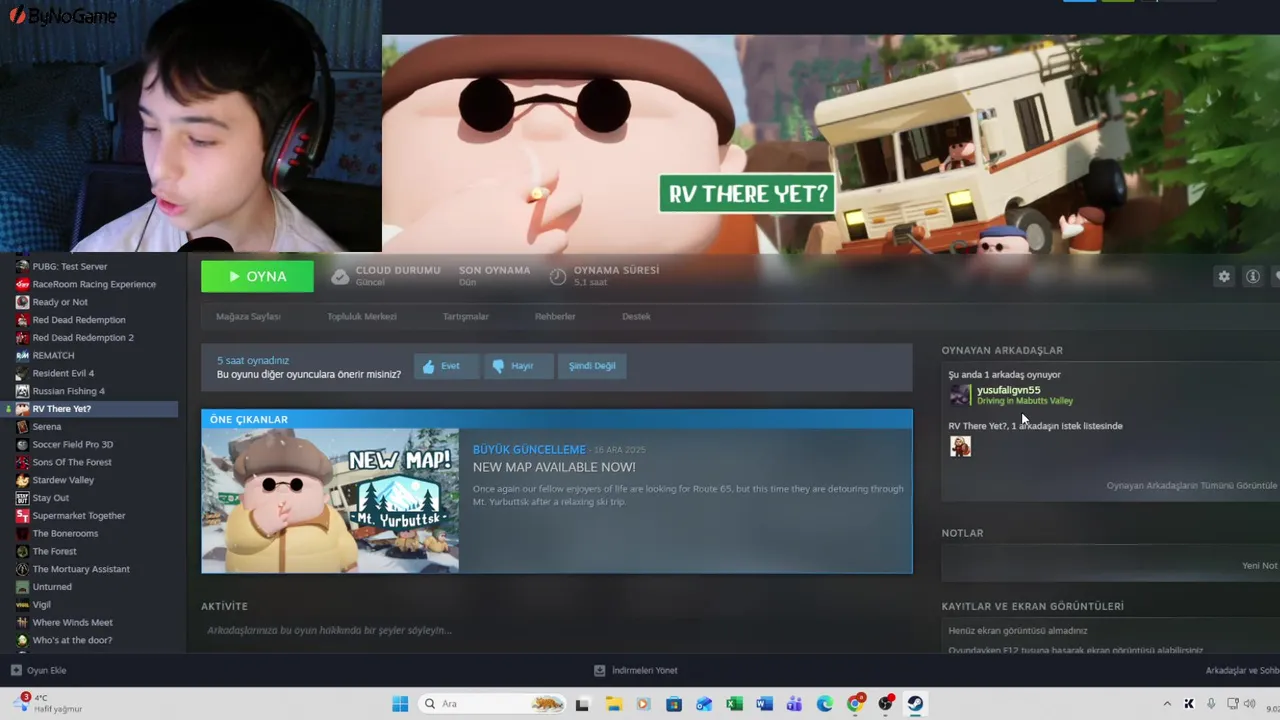This screenshot has width=1280, height=720.
Task: Select The Forest in library list
Action: click(54, 552)
